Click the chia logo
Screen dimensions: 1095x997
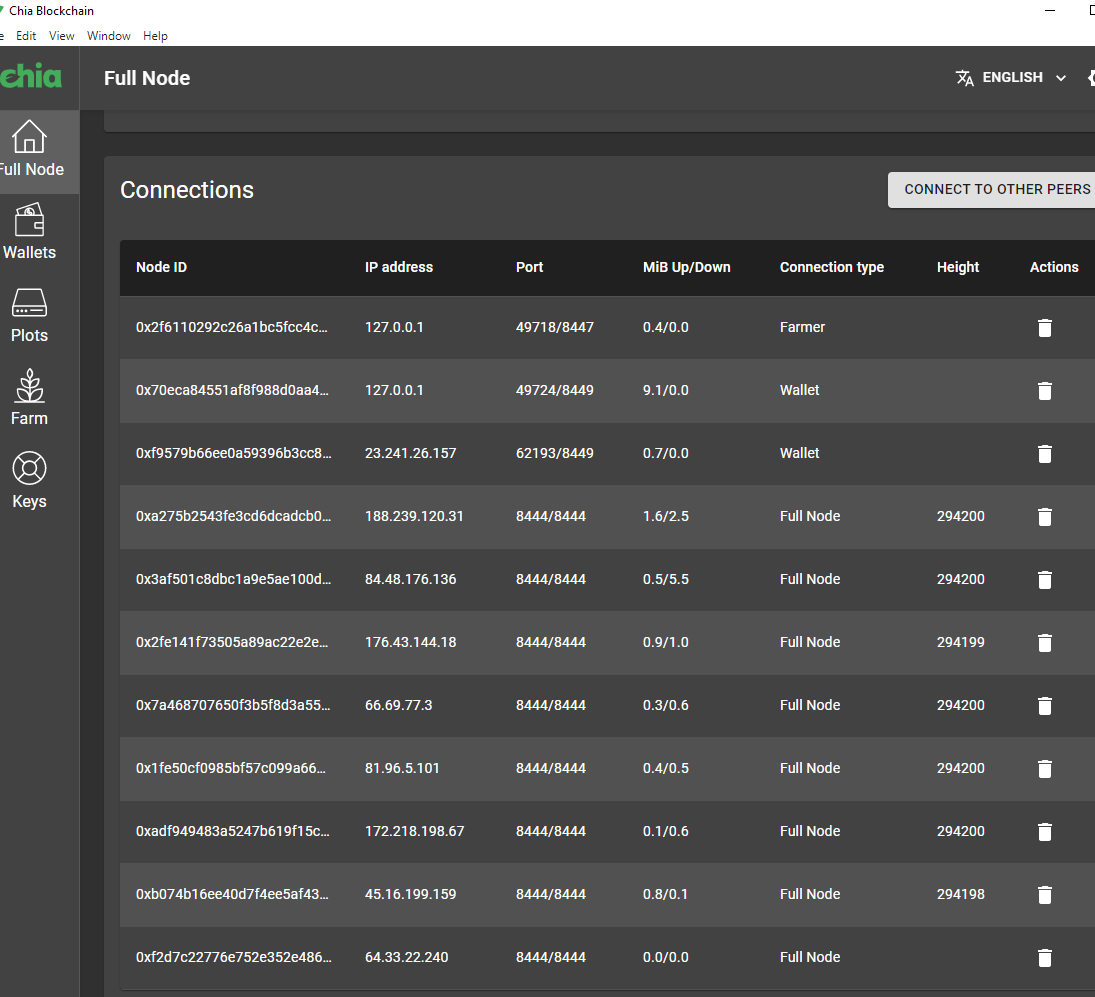(31, 76)
